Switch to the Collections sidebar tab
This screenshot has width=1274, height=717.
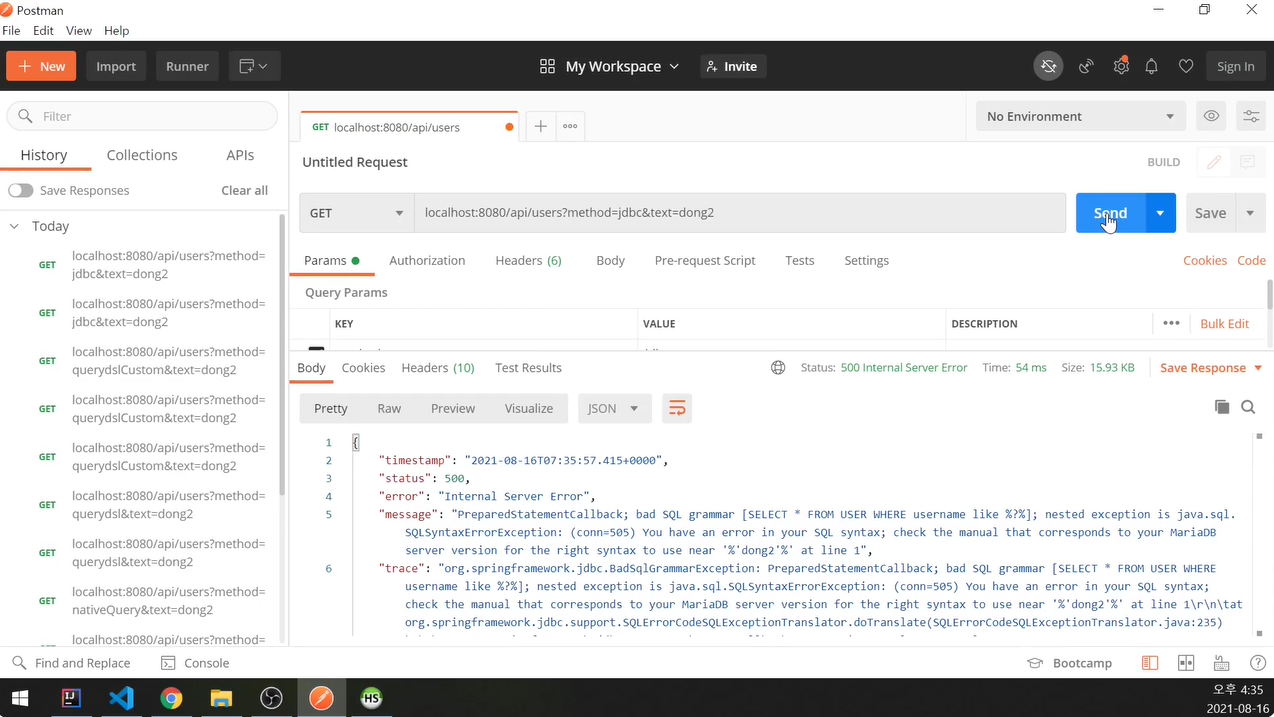click(142, 155)
